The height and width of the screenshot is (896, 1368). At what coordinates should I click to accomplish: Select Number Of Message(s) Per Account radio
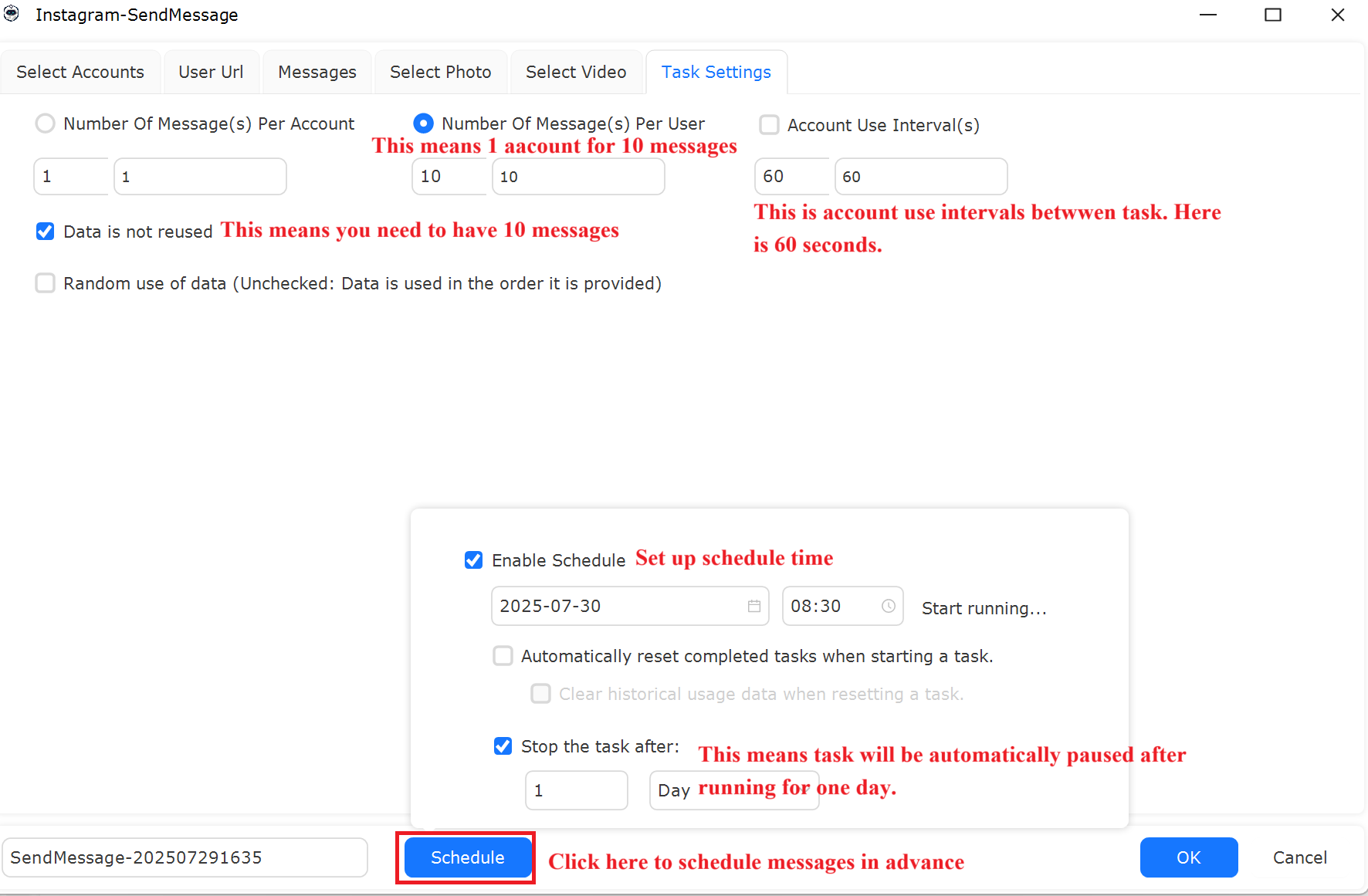[46, 123]
